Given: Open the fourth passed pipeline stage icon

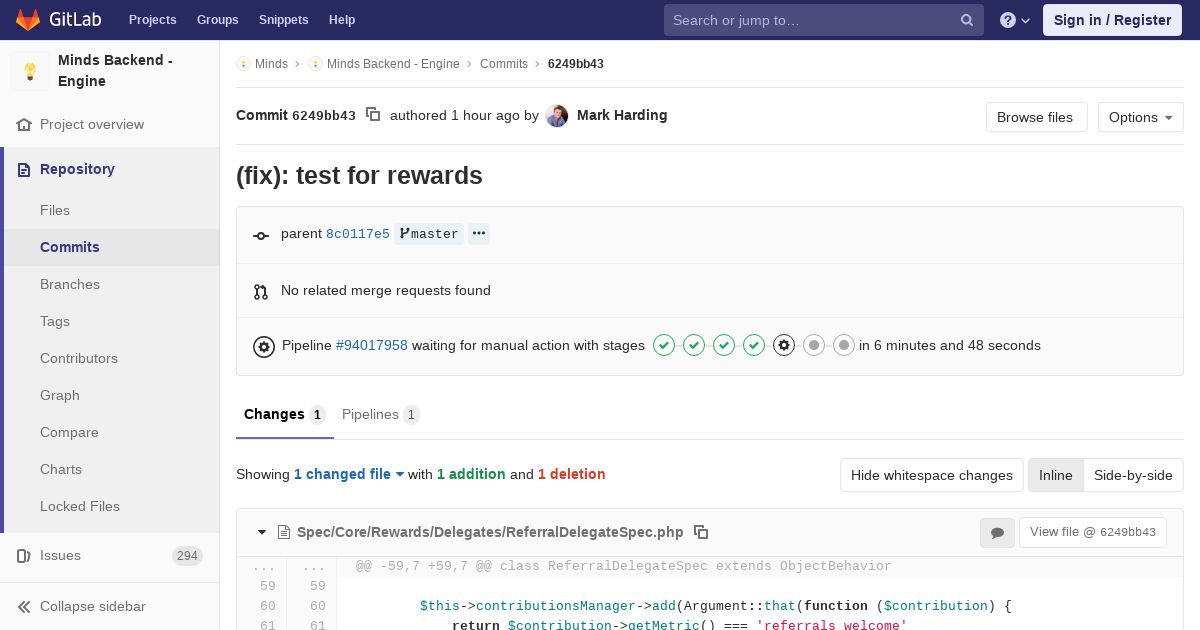Looking at the screenshot, I should [x=754, y=345].
